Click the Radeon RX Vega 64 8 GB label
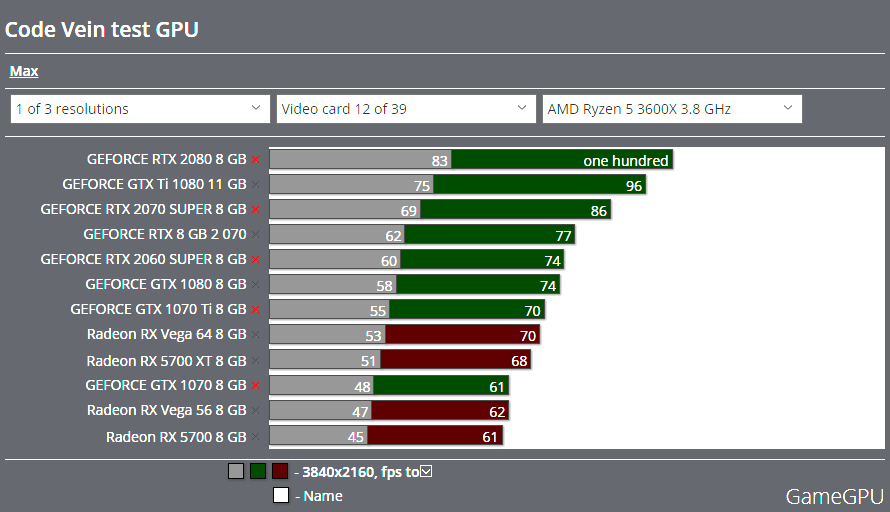The width and height of the screenshot is (890, 512). [x=167, y=334]
